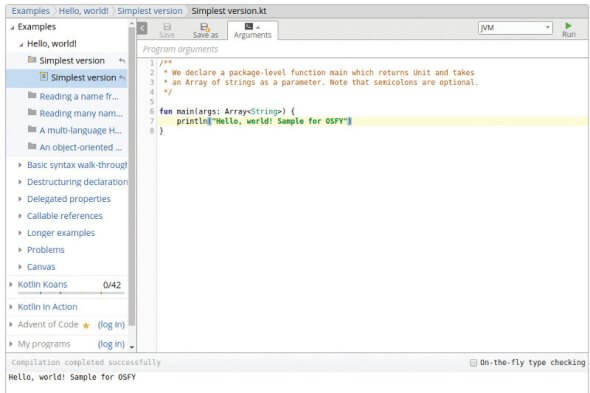Collapse the sidebar with the arrow button
590x393 pixels.
coord(142,28)
